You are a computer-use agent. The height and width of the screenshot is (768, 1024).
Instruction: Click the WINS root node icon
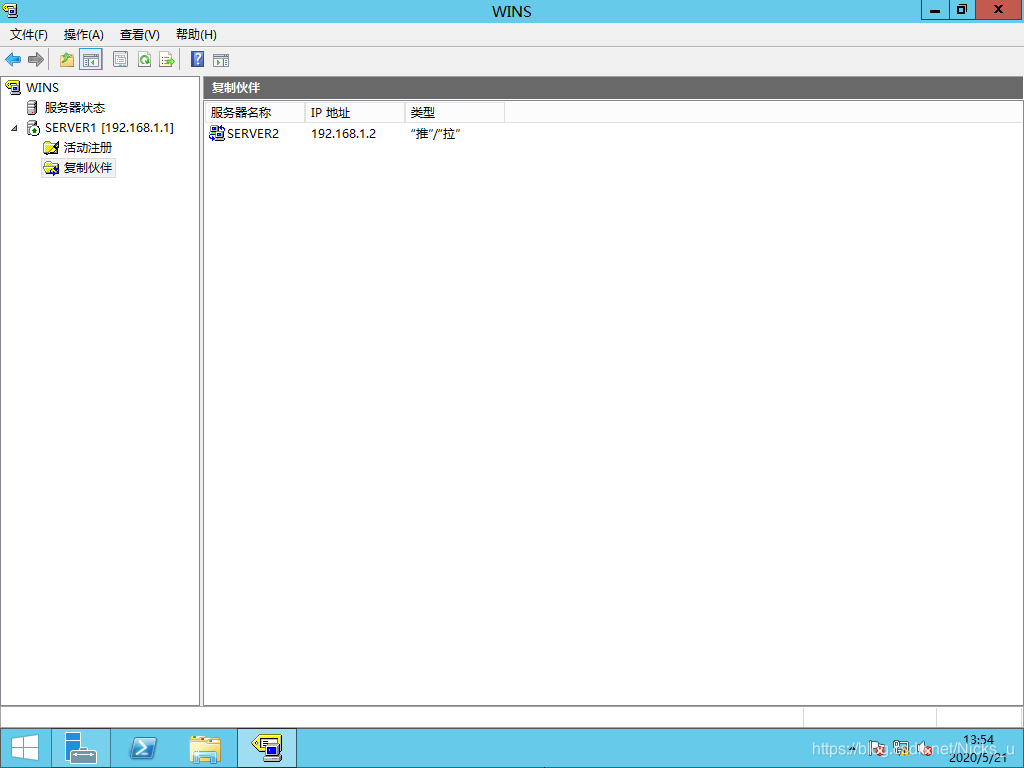[x=13, y=87]
